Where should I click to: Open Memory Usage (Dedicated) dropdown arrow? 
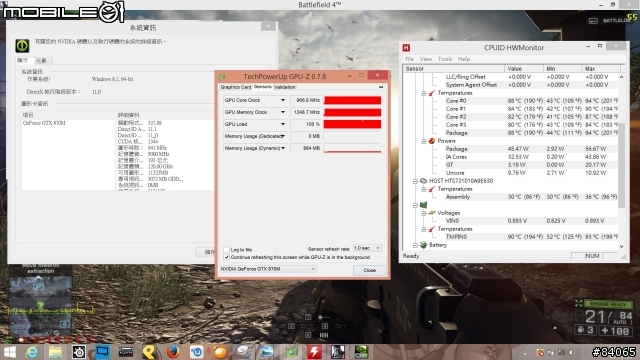click(x=282, y=136)
